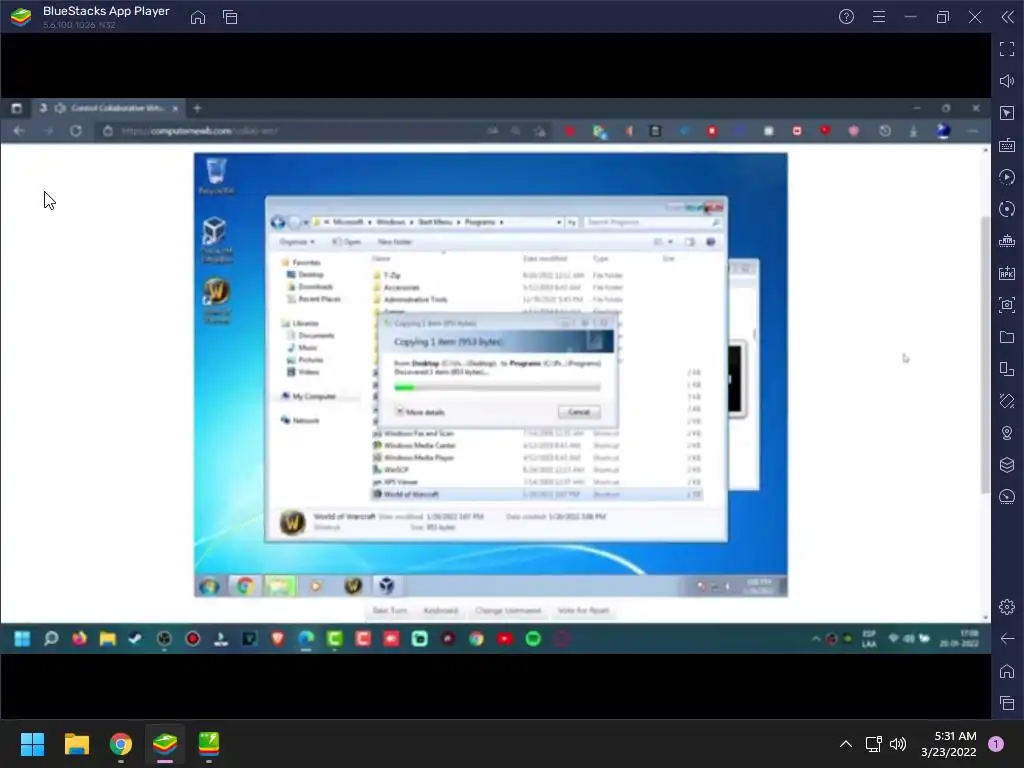Screen dimensions: 1024x768
Task: Open Downloads in the Explorer navigation pane
Action: click(x=310, y=287)
